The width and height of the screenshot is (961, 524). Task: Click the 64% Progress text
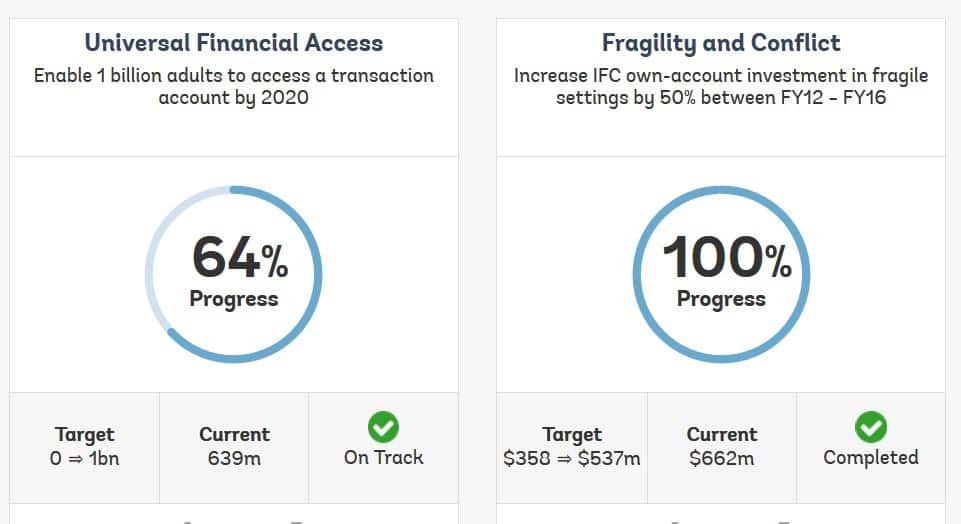pyautogui.click(x=234, y=272)
